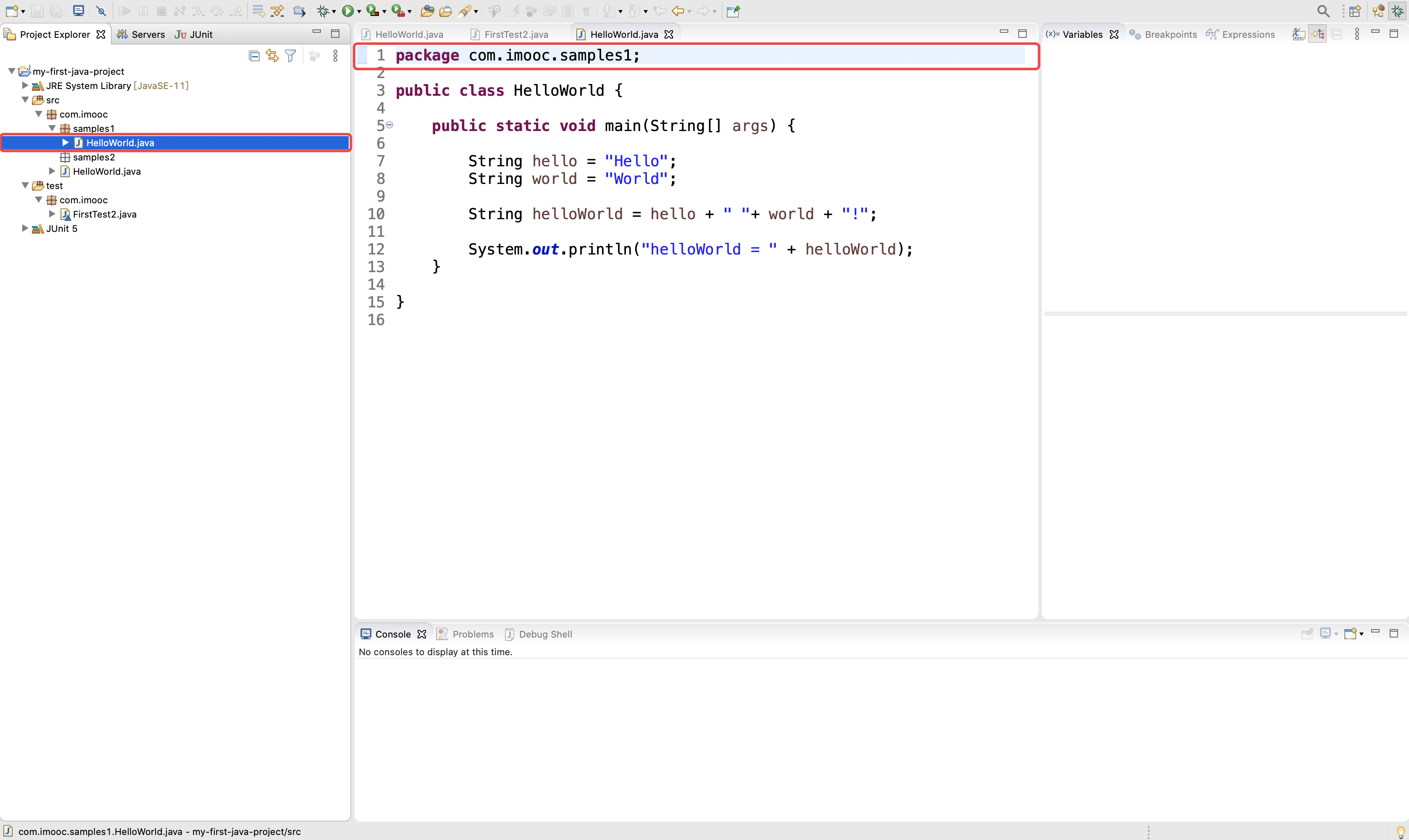Click the System.out.println line in editor
This screenshot has width=1409, height=840.
point(691,249)
